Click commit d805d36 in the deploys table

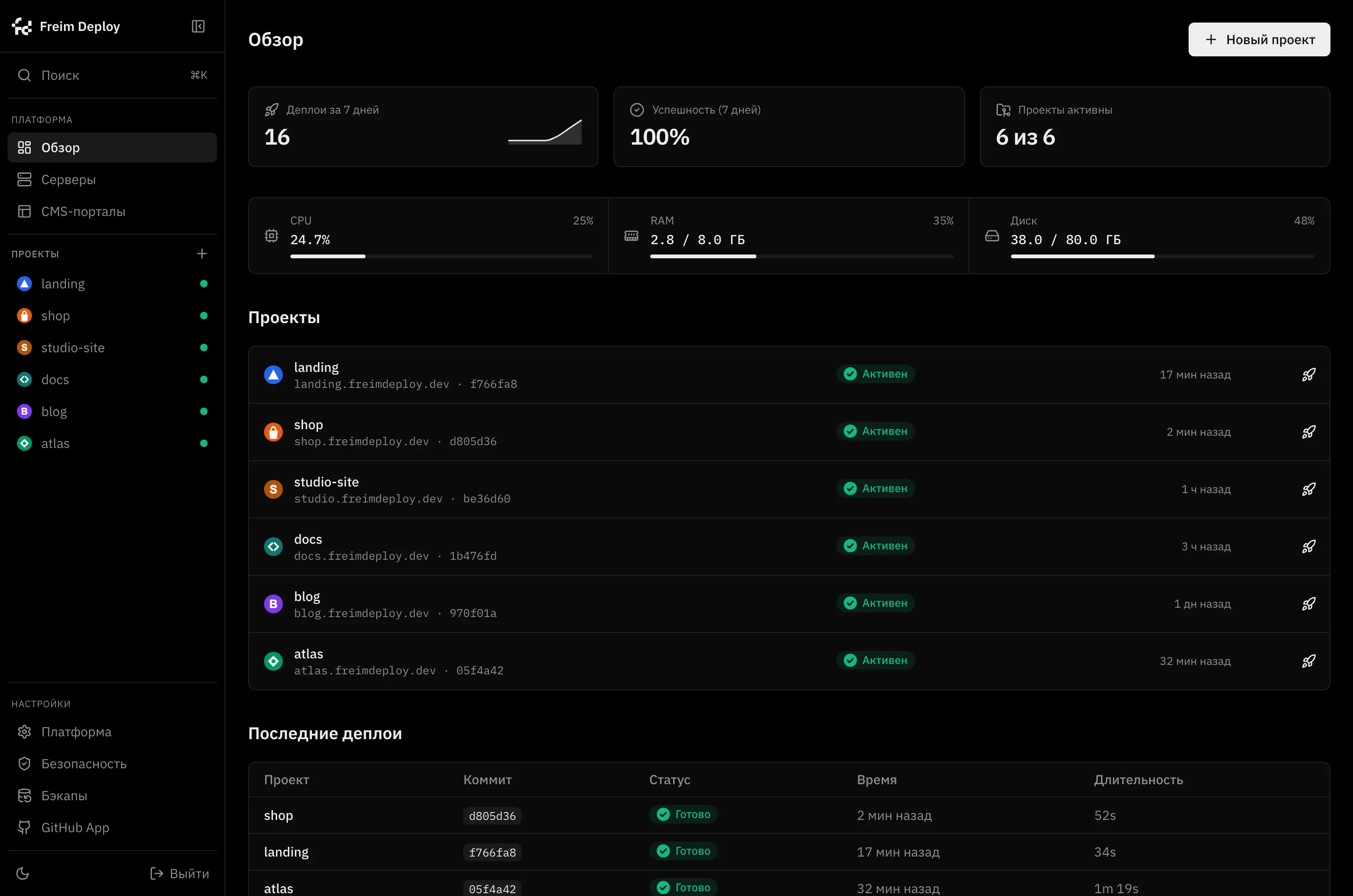point(492,816)
